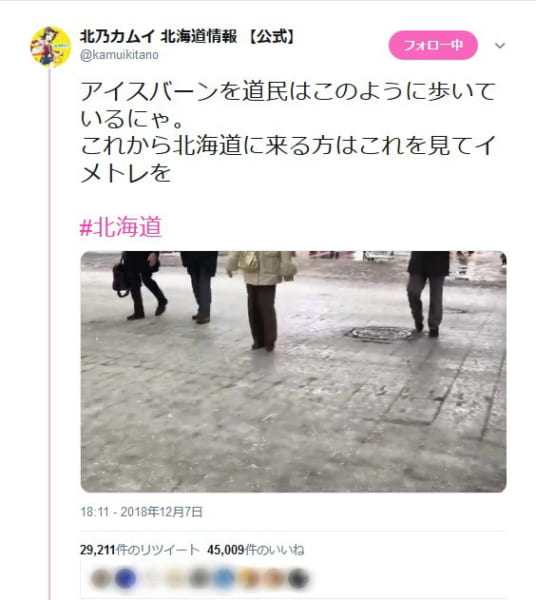Open the beige fourth liker avatar
This screenshot has width=536, height=600.
(x=175, y=579)
